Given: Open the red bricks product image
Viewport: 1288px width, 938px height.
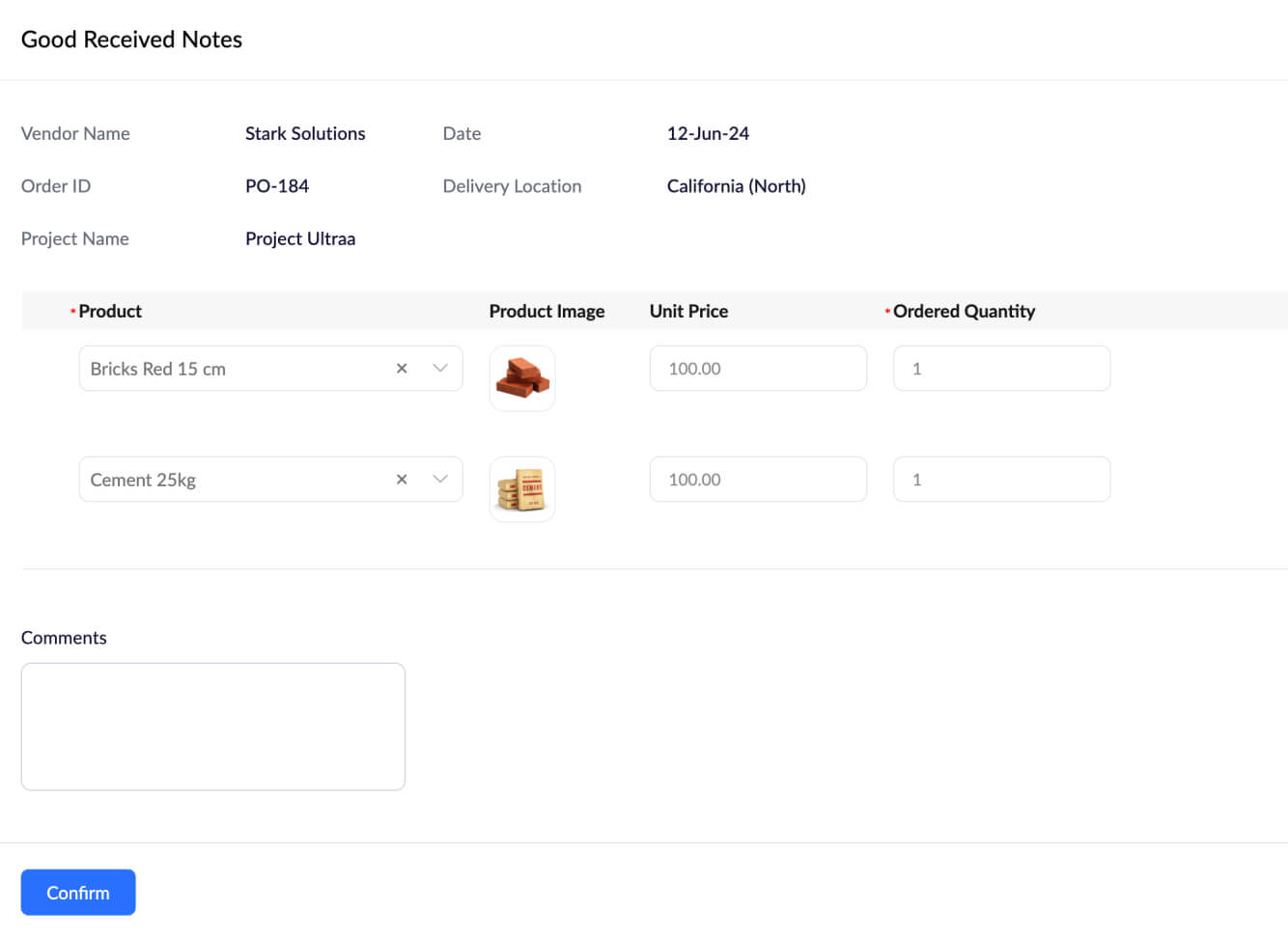Looking at the screenshot, I should coord(522,378).
